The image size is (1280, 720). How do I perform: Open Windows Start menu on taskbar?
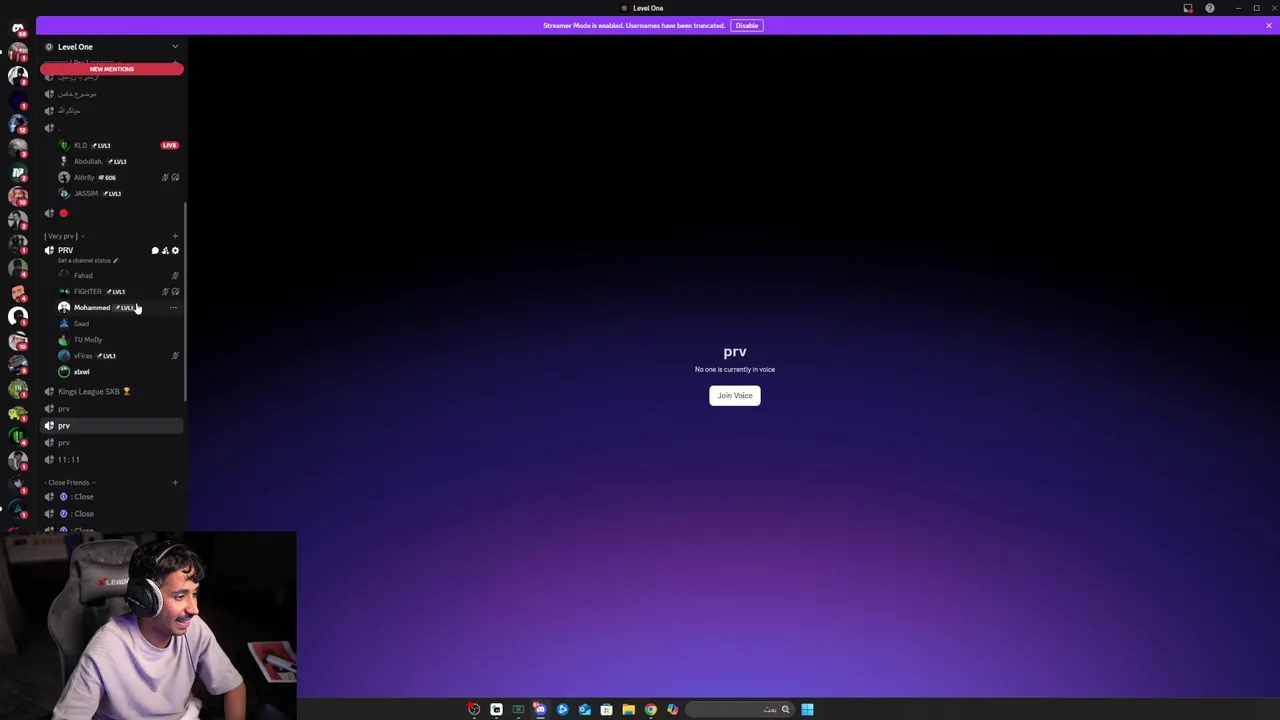click(807, 709)
